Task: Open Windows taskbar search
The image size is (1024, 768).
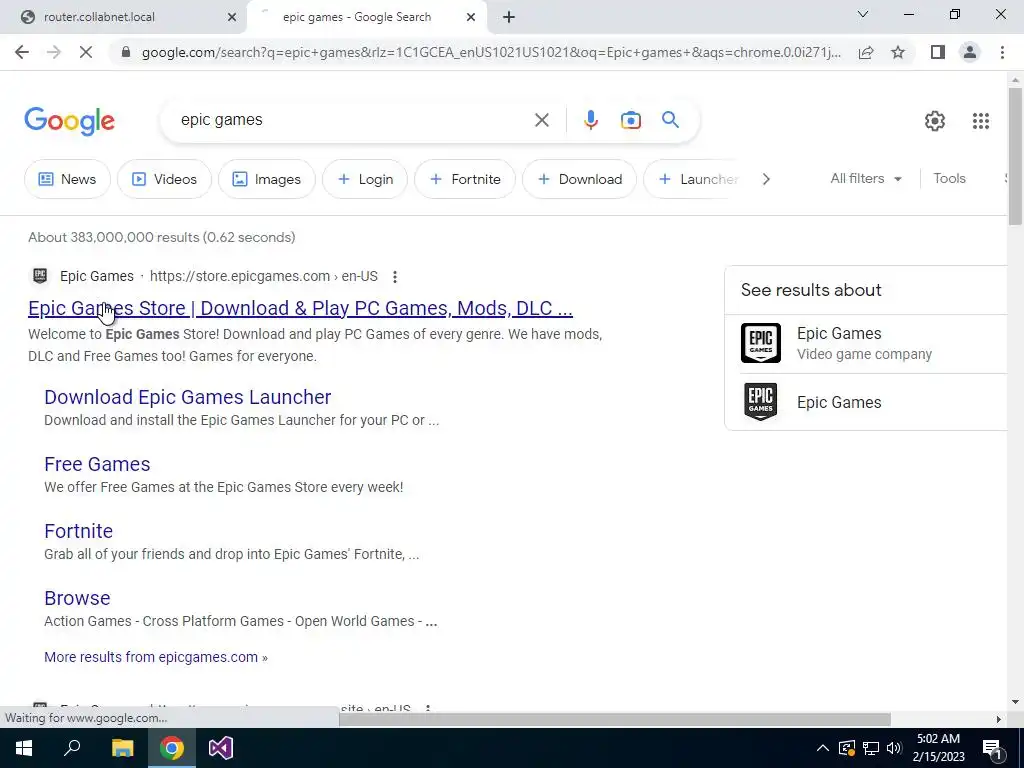Action: pyautogui.click(x=72, y=747)
